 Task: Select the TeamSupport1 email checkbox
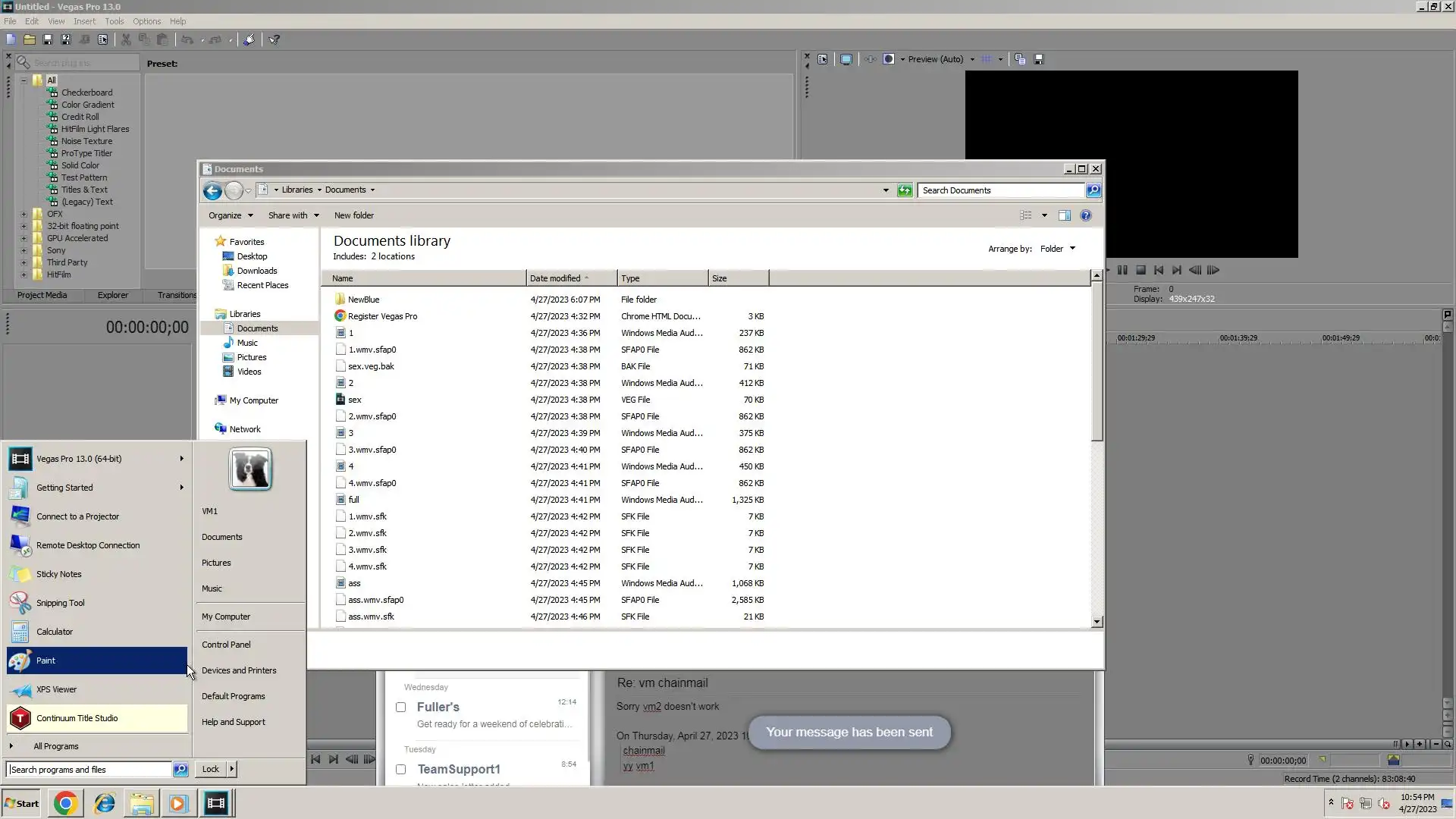point(401,769)
